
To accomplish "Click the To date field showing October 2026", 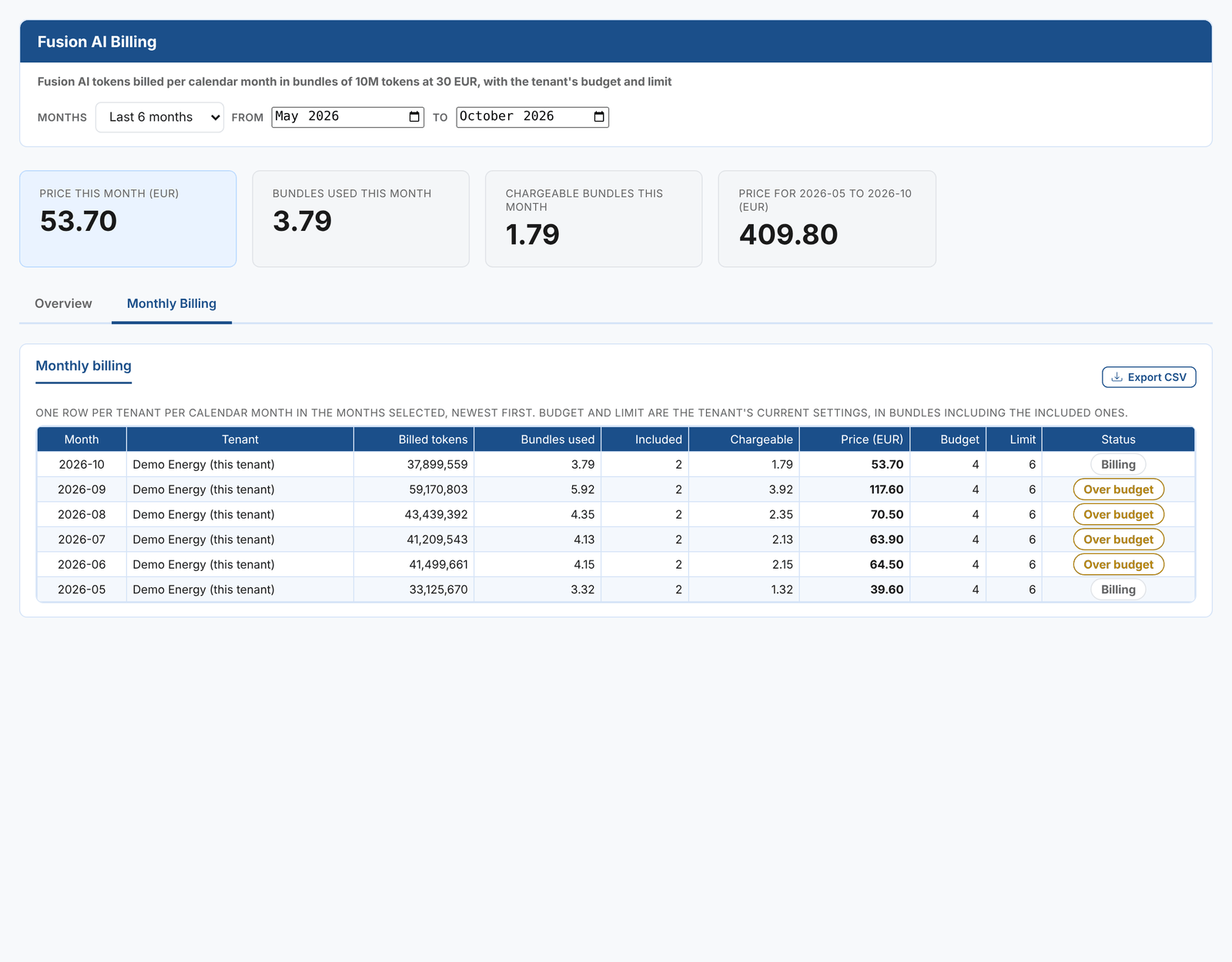I will coord(532,117).
